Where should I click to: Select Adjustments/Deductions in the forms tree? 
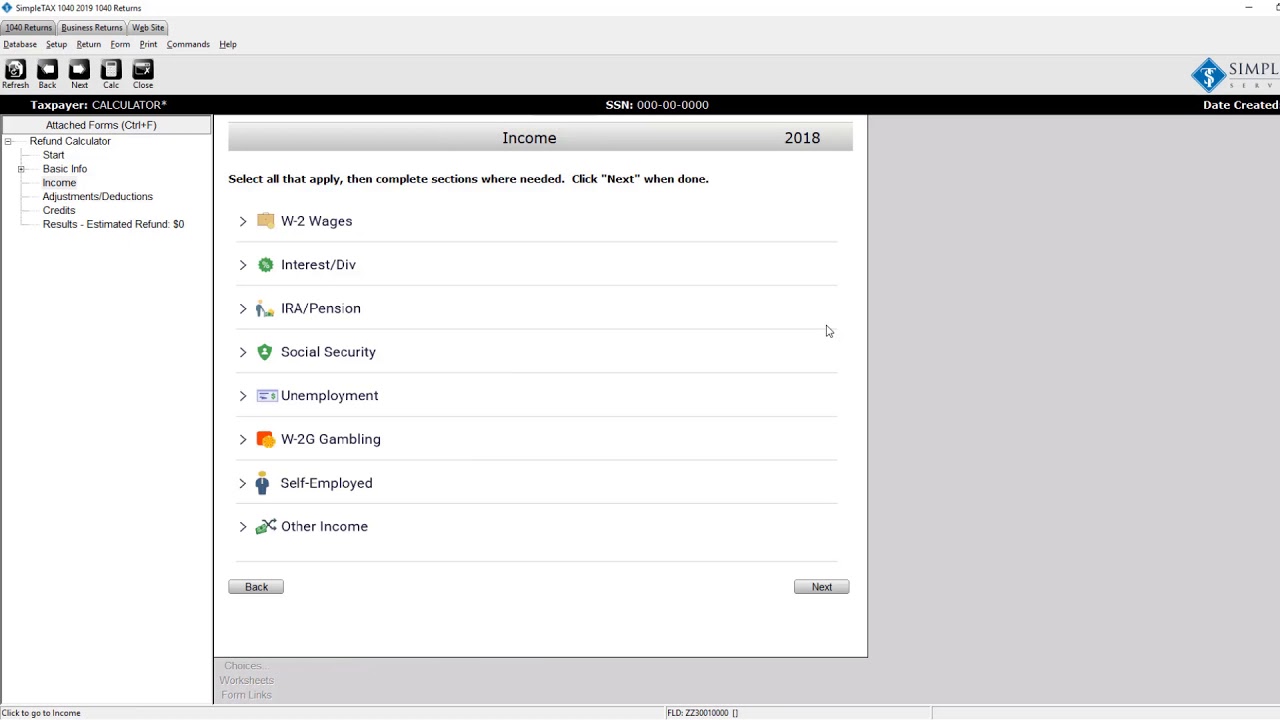(x=98, y=197)
